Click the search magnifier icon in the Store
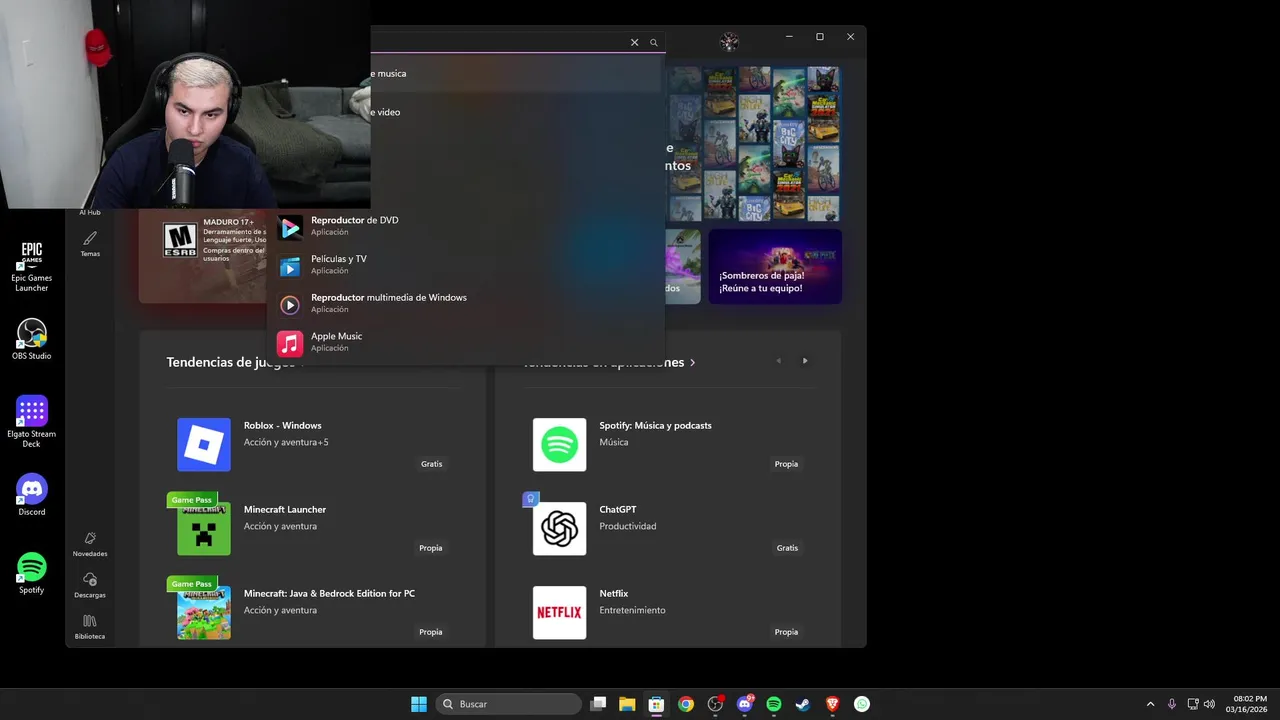This screenshot has height=720, width=1280. click(654, 42)
